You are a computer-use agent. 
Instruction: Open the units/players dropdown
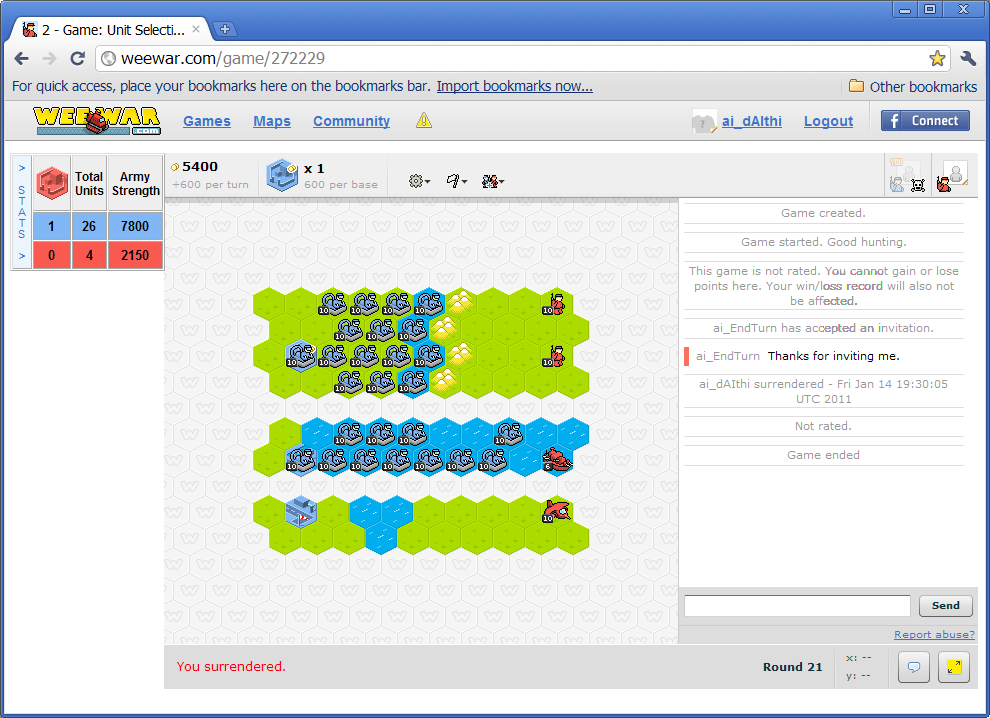[492, 181]
